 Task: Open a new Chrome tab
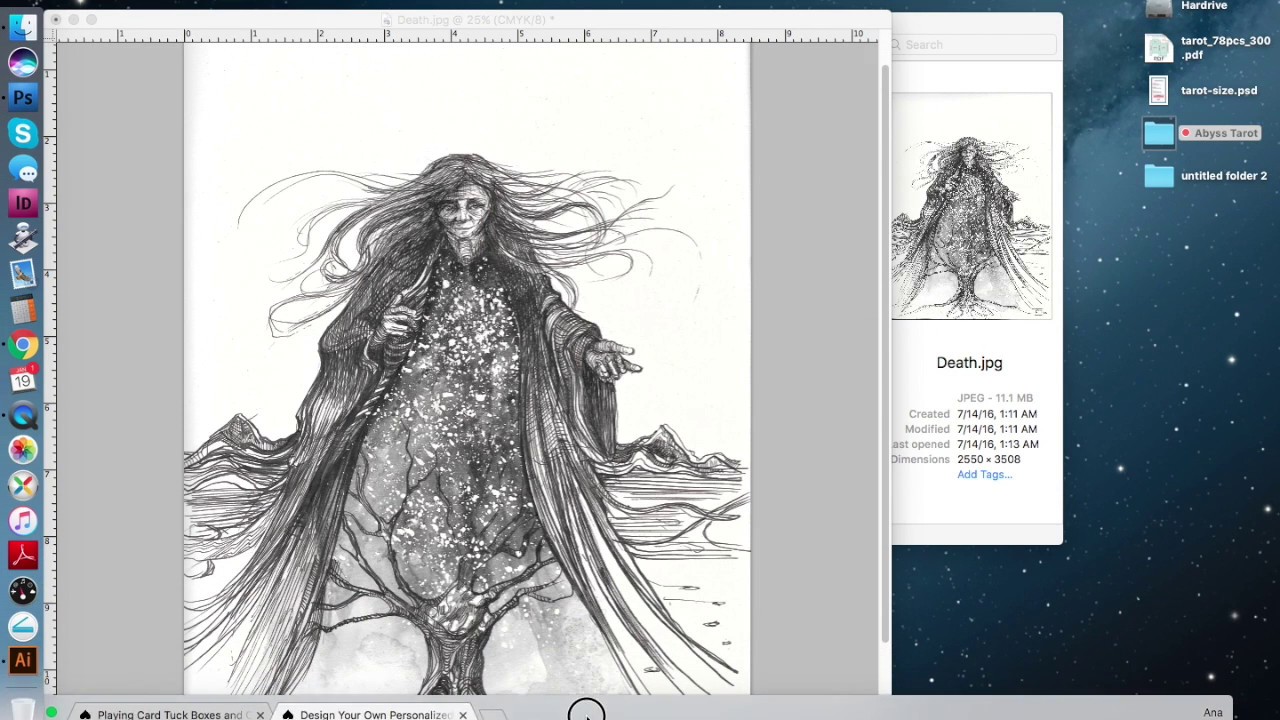click(x=492, y=714)
